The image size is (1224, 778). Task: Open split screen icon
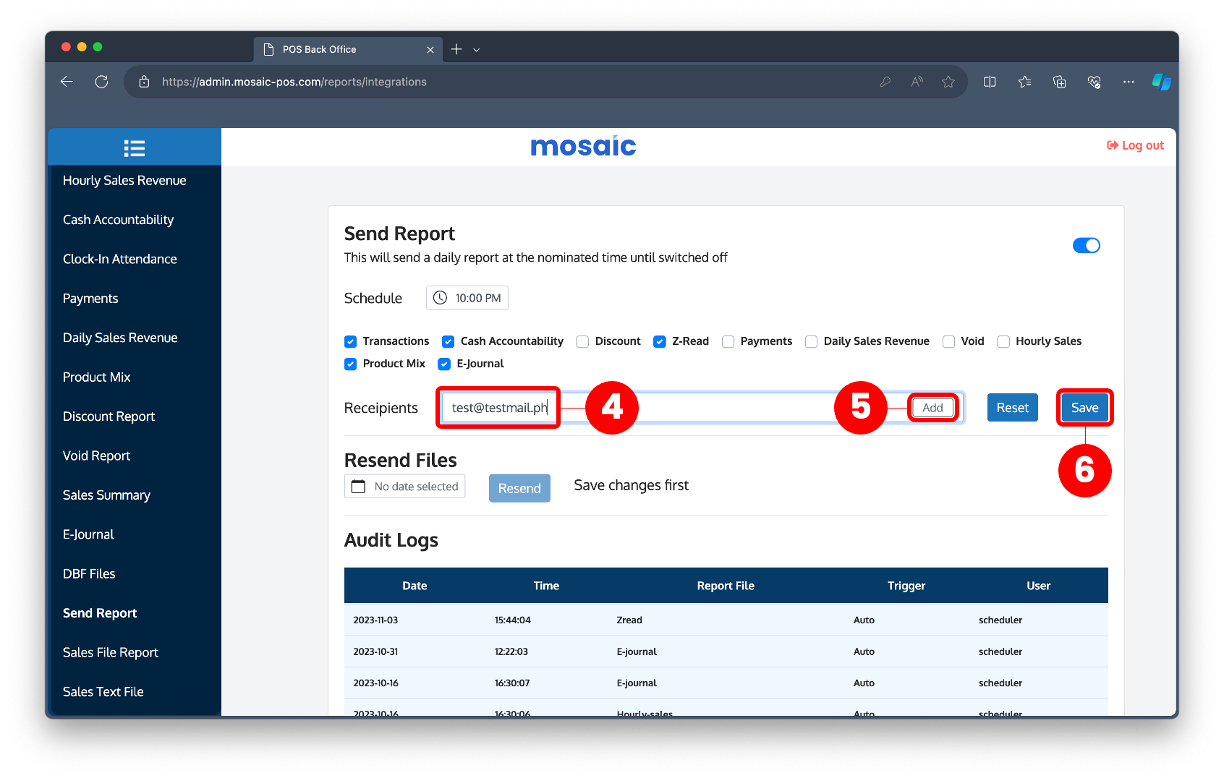pyautogui.click(x=990, y=82)
